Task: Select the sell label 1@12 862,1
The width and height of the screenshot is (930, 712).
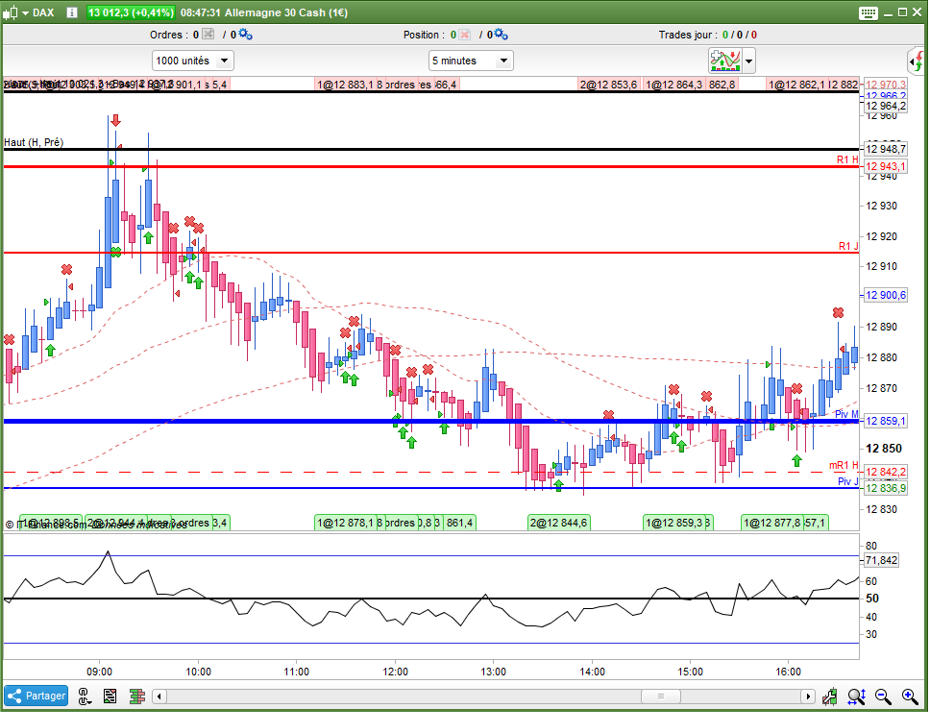Action: pos(797,84)
